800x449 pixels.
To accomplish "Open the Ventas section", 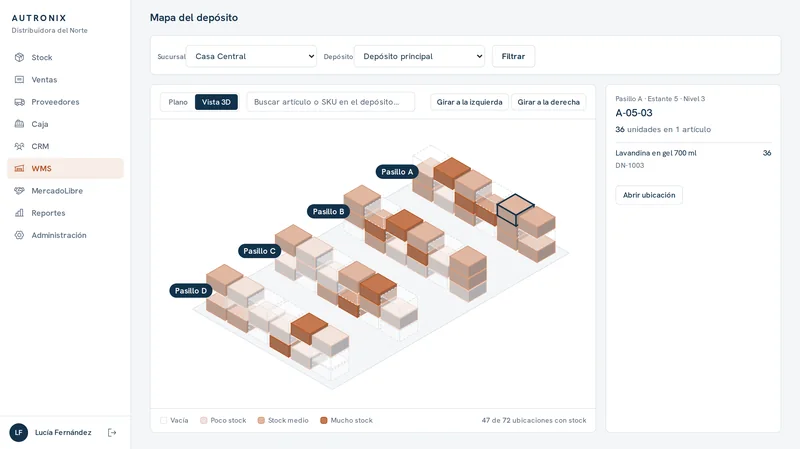I will pos(65,80).
